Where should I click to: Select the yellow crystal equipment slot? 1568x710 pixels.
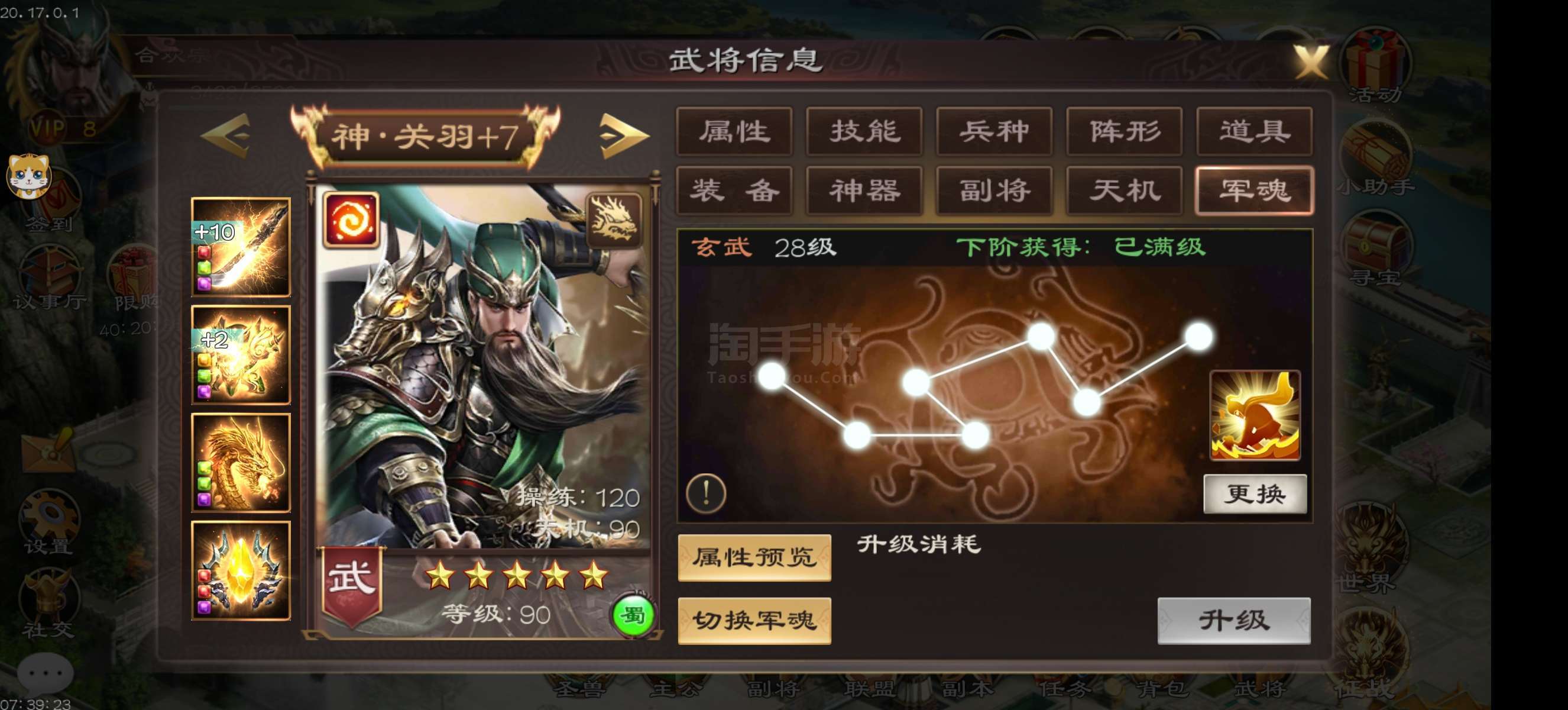coord(241,570)
